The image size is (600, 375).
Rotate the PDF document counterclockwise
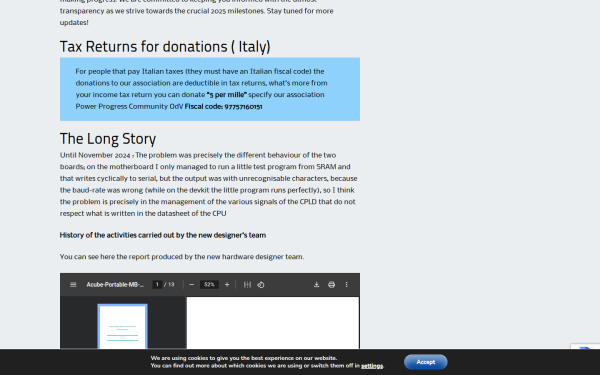click(x=261, y=285)
